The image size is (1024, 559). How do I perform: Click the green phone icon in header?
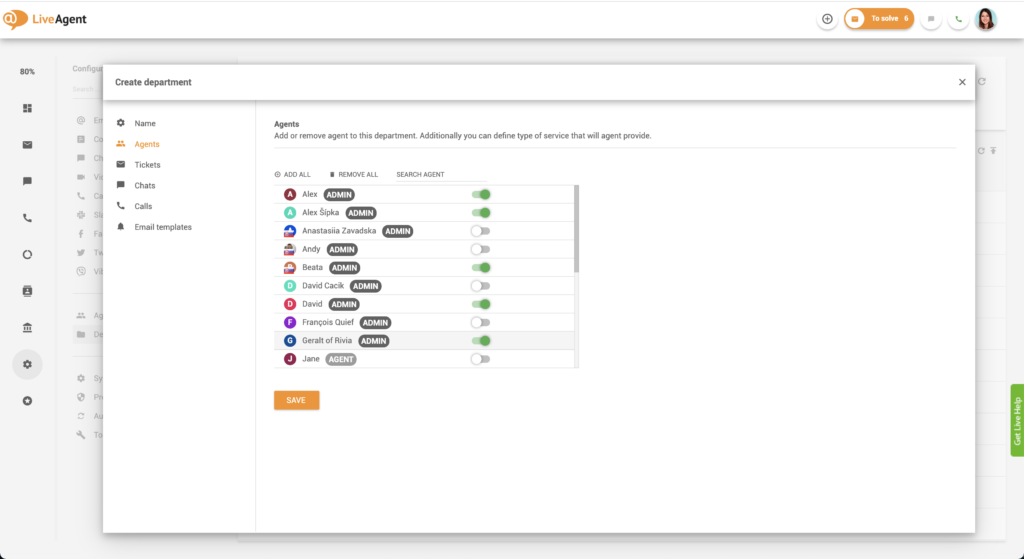959,19
